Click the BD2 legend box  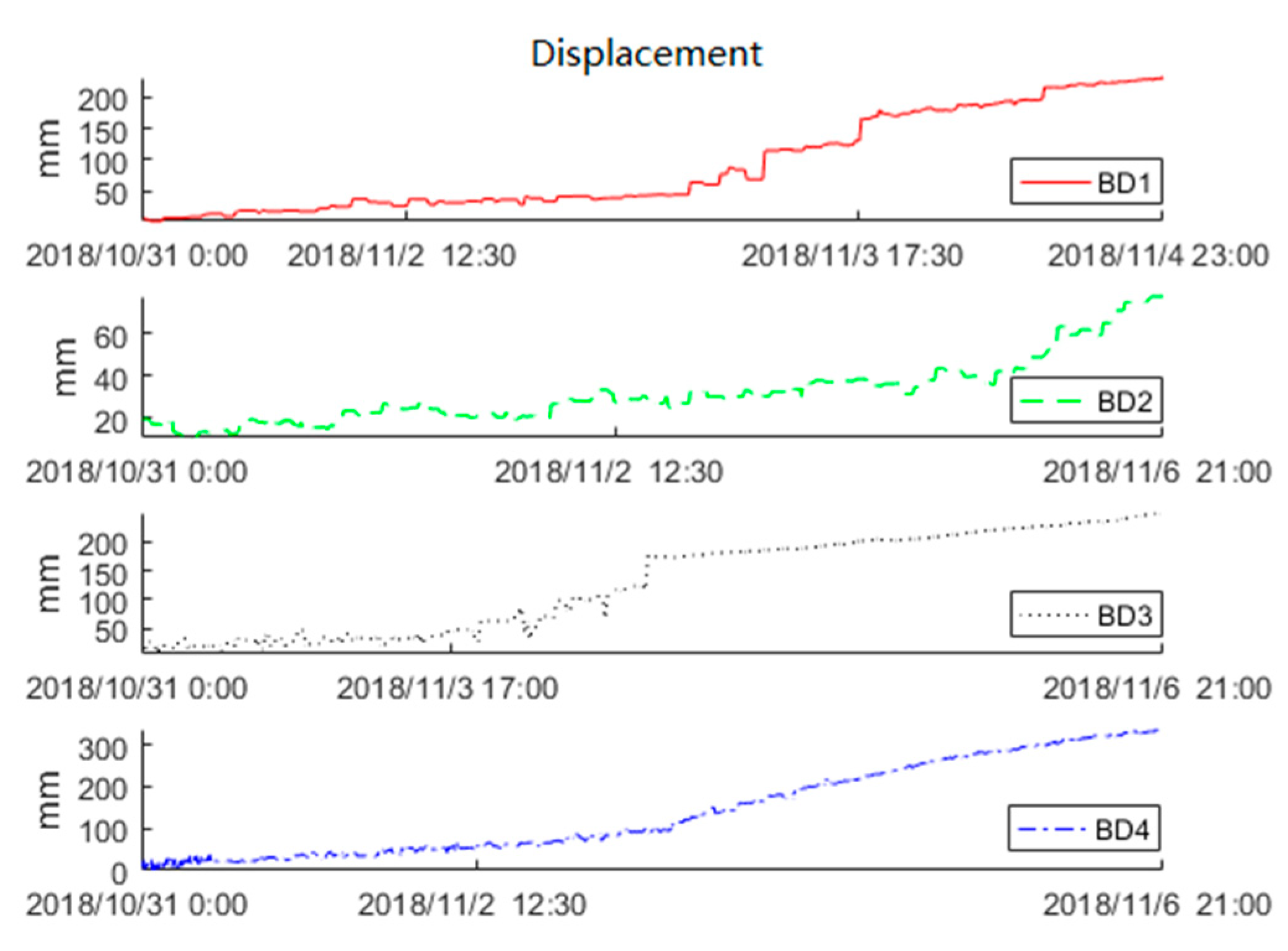point(1086,400)
